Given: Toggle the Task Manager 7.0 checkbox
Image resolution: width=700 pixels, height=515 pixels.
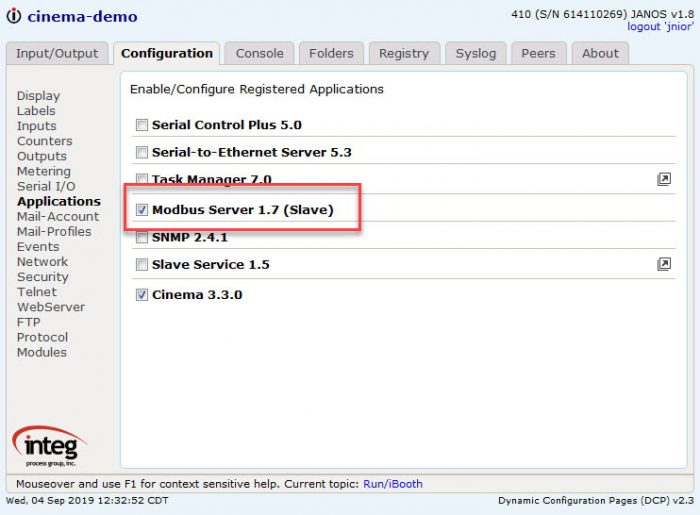Looking at the screenshot, I should pos(142,179).
